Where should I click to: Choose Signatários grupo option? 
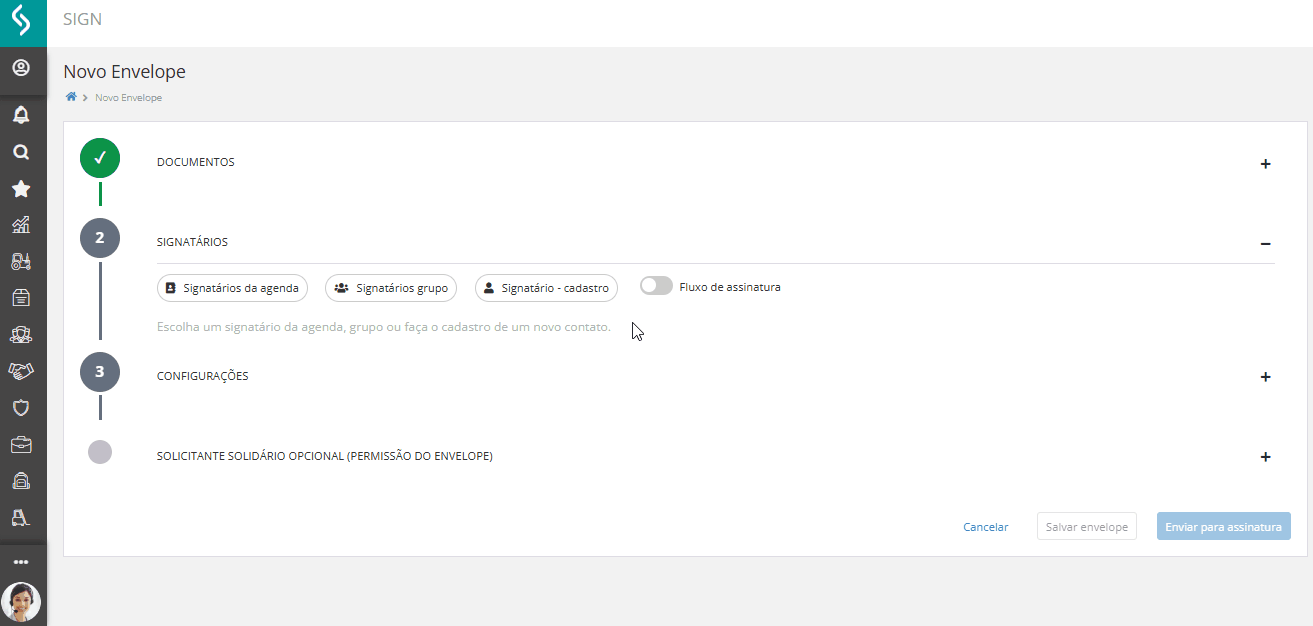click(391, 288)
